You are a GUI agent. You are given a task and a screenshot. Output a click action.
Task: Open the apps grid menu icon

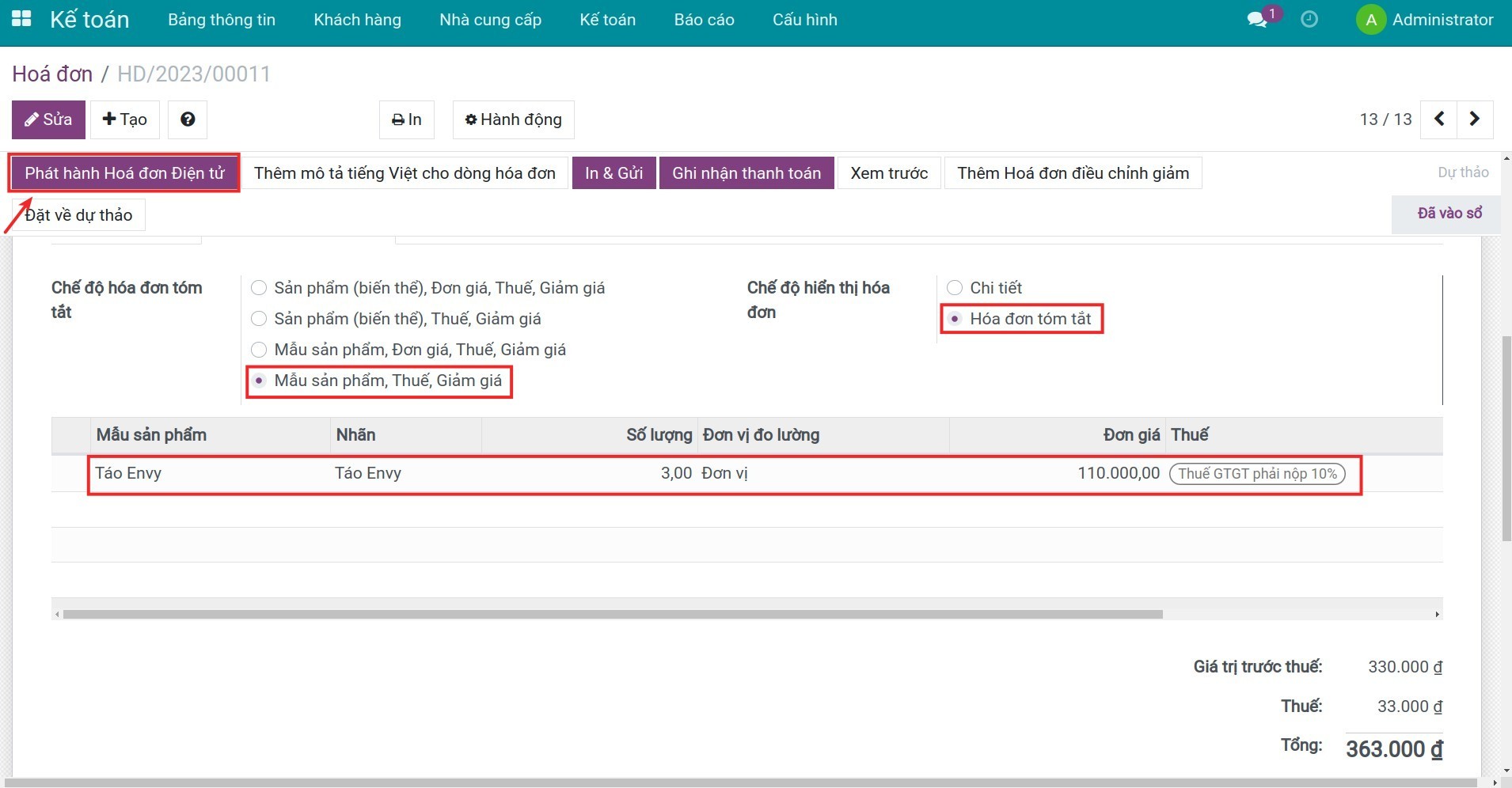[21, 19]
